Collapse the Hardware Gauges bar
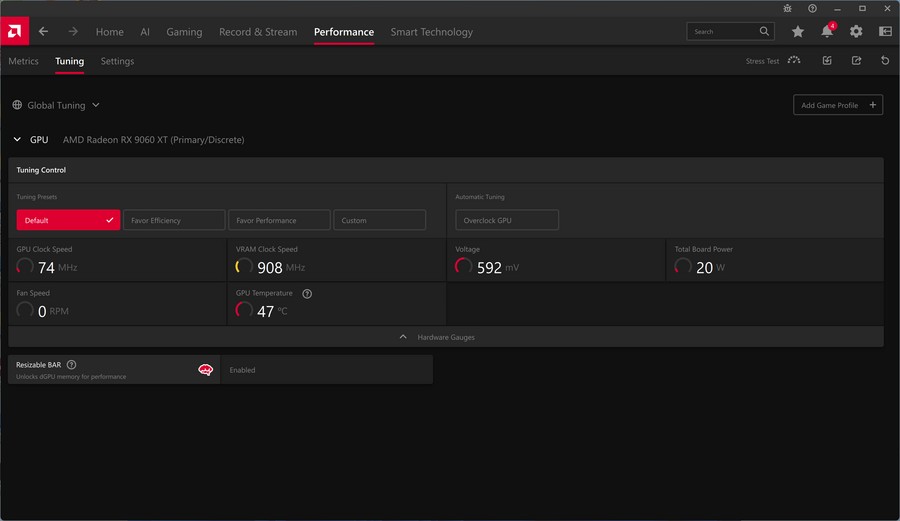 pyautogui.click(x=446, y=337)
